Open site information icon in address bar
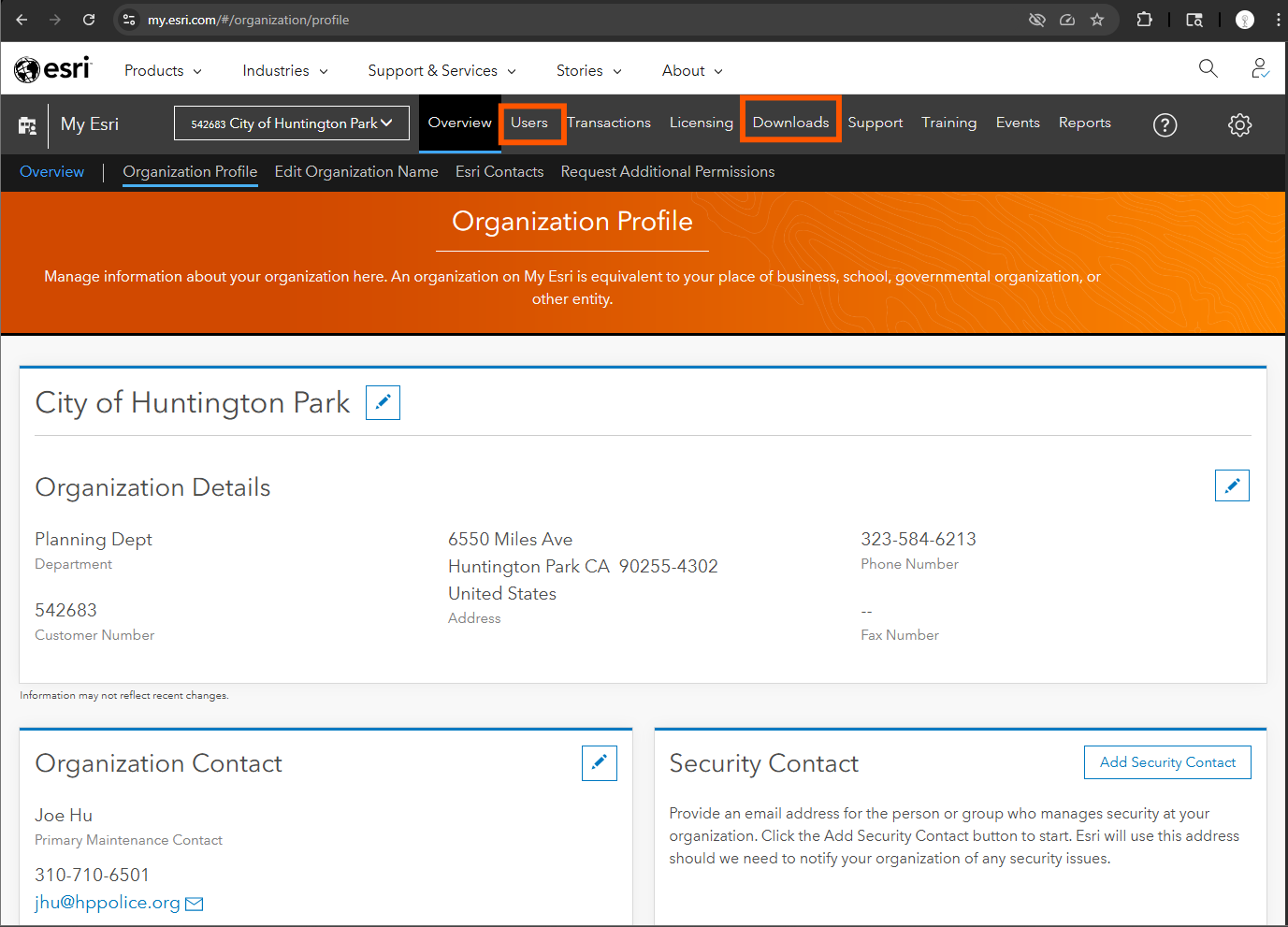 coord(129,20)
